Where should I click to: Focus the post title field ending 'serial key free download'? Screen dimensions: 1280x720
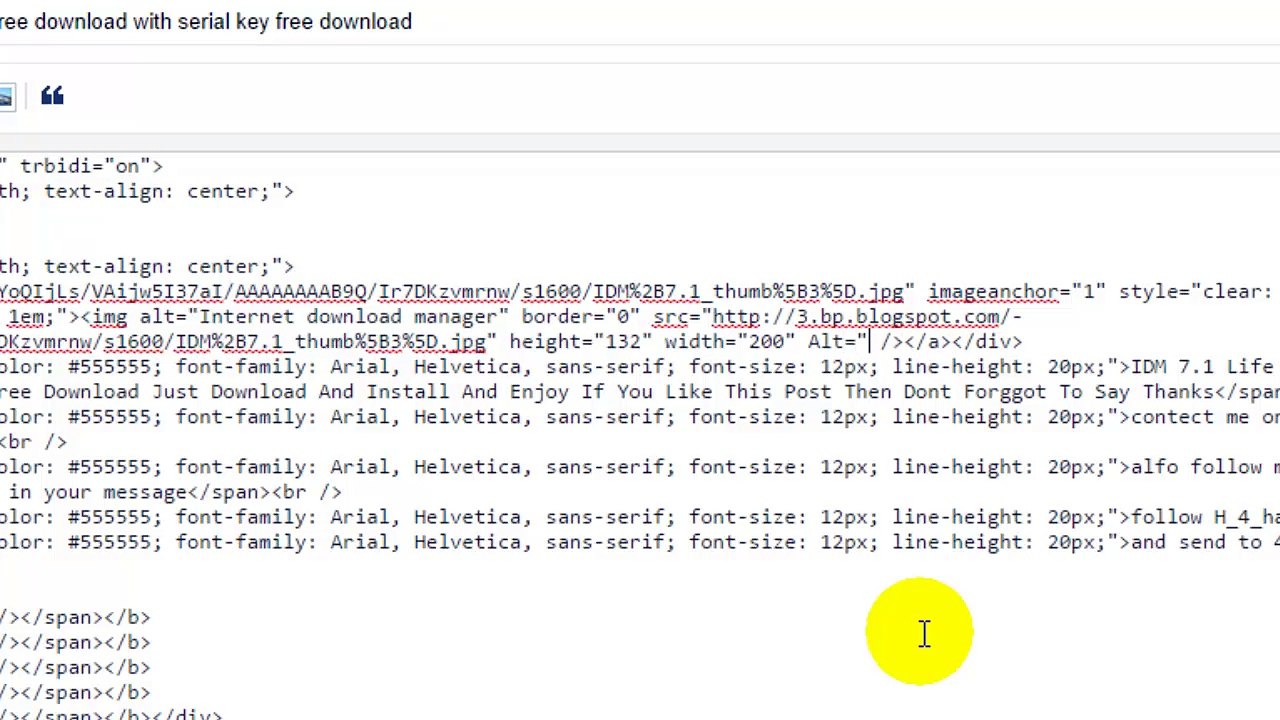point(640,22)
